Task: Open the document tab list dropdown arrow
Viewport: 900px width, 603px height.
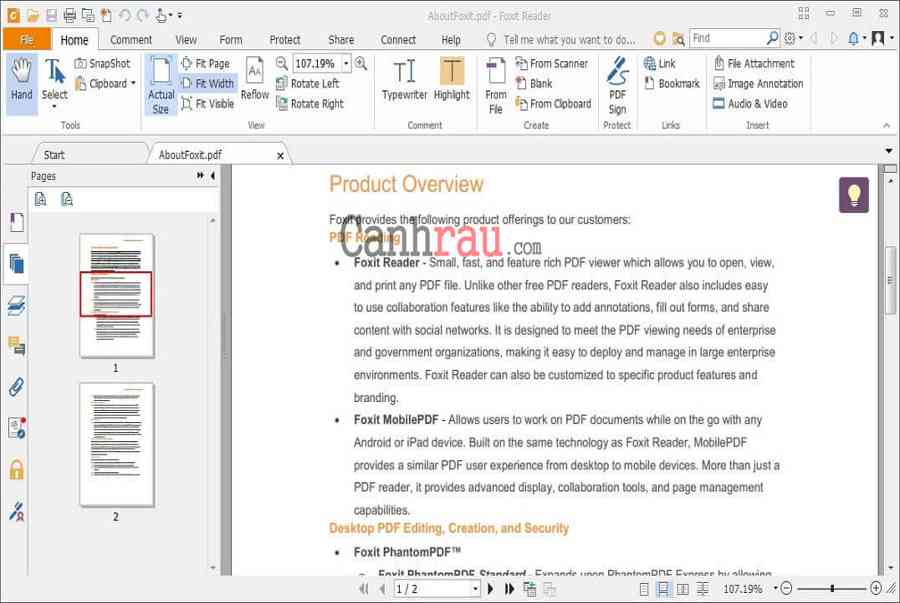Action: (x=889, y=151)
